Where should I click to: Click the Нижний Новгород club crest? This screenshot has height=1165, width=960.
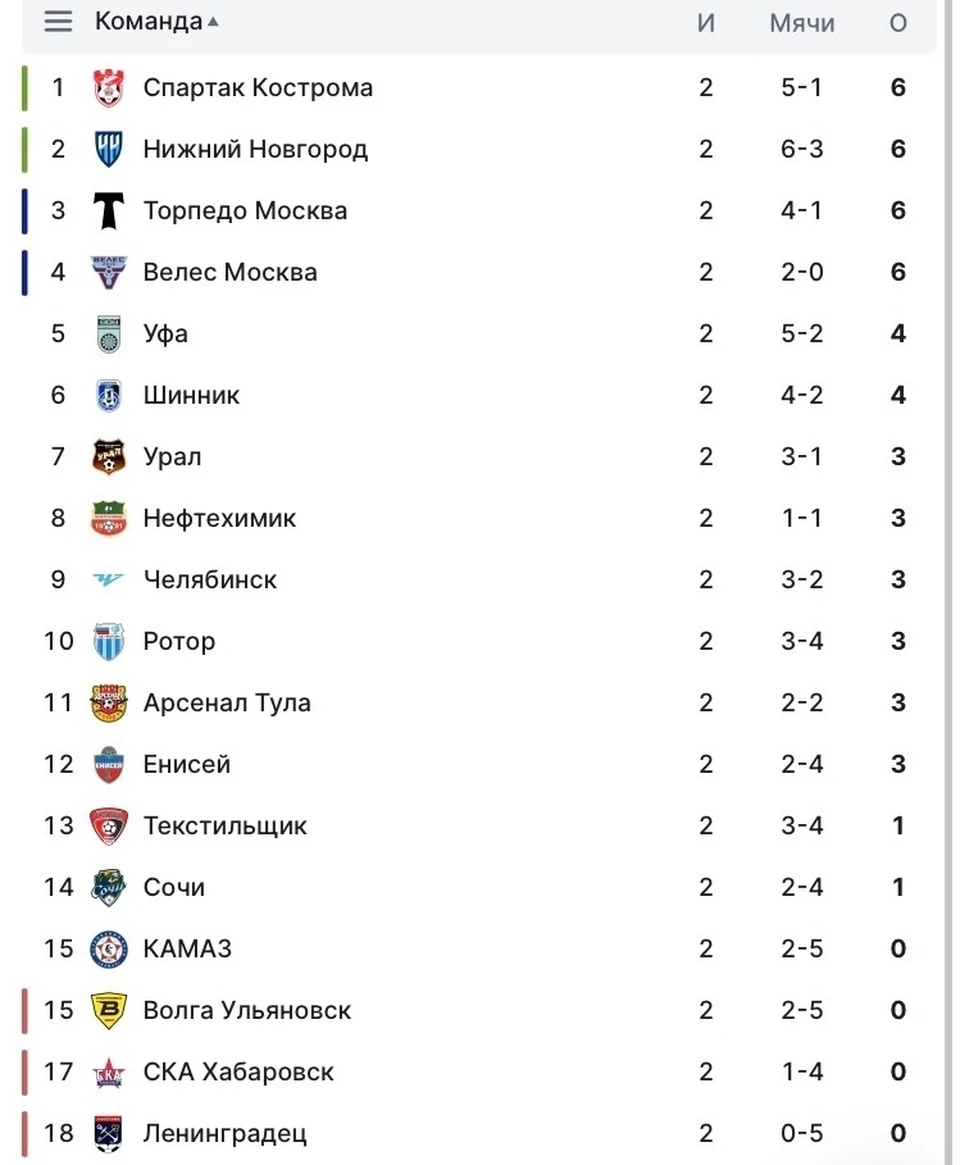point(108,149)
